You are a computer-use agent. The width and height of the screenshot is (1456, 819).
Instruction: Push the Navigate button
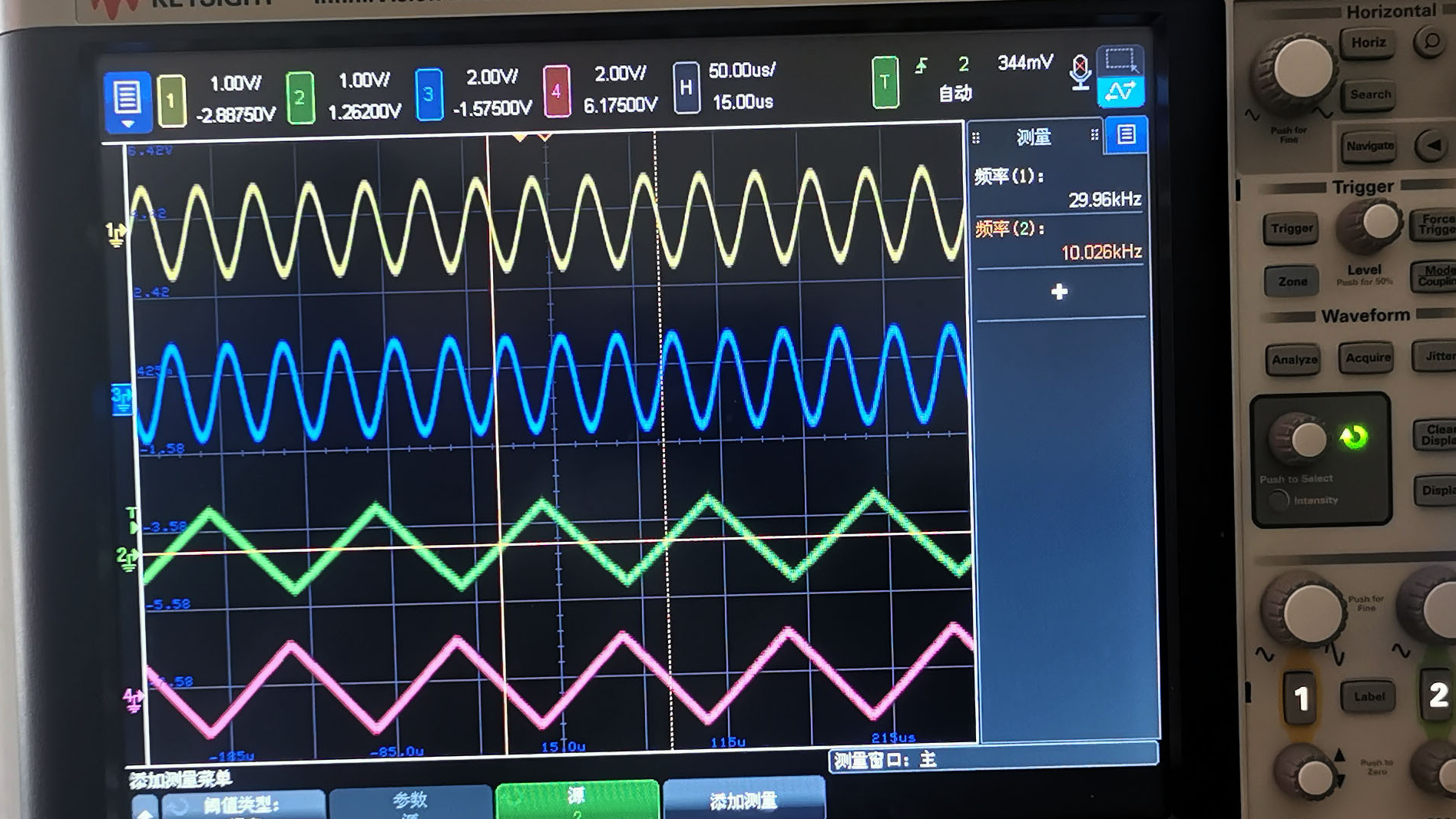1370,146
